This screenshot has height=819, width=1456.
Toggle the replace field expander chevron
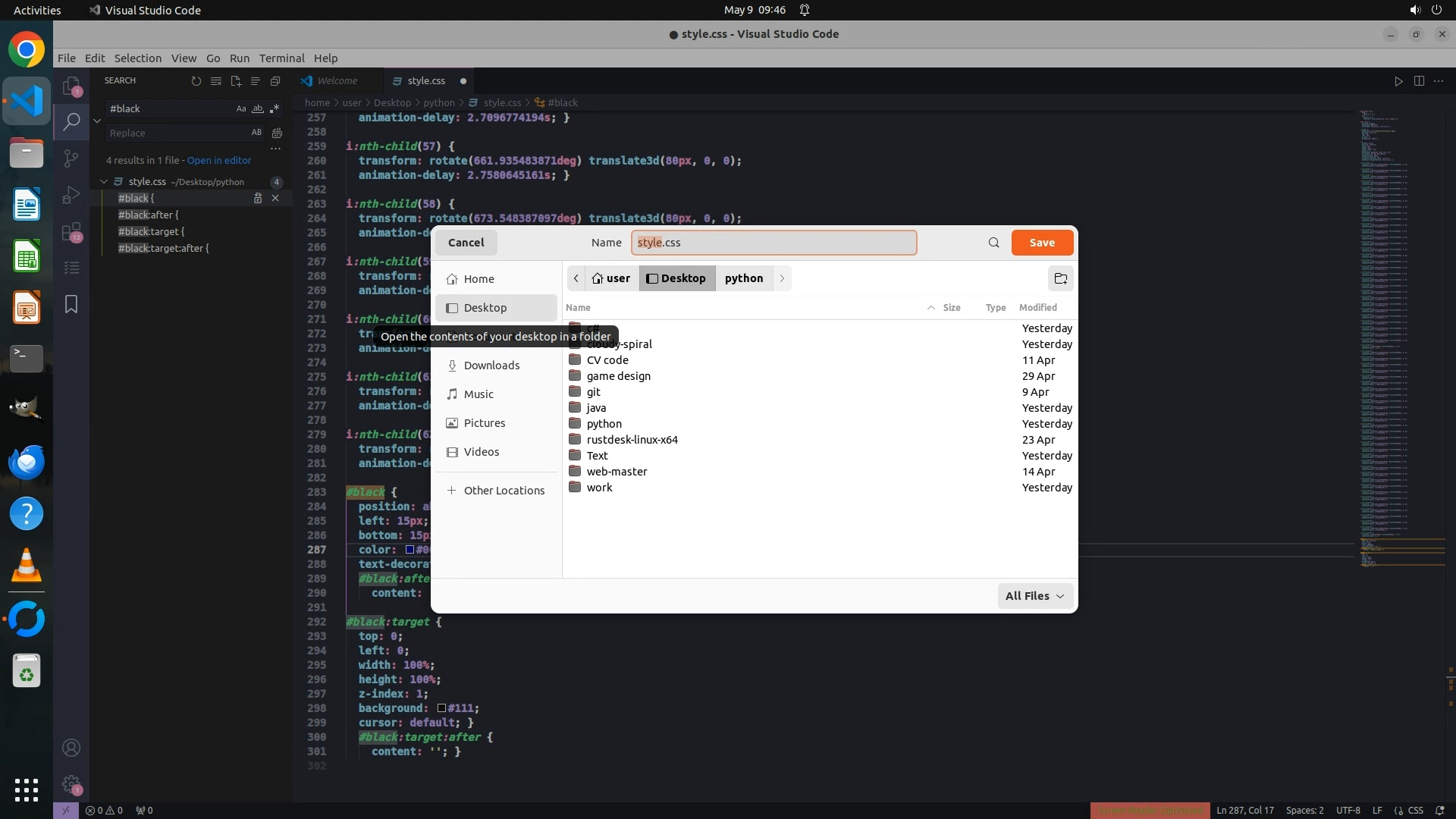97,121
